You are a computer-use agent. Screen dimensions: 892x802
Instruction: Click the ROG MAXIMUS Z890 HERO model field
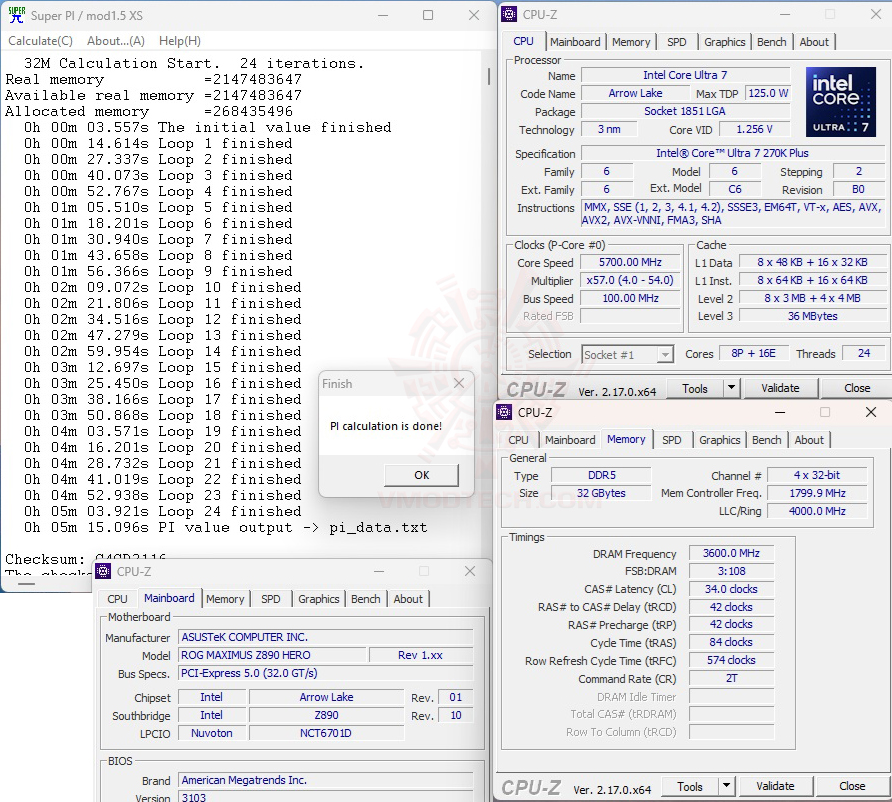click(x=271, y=655)
